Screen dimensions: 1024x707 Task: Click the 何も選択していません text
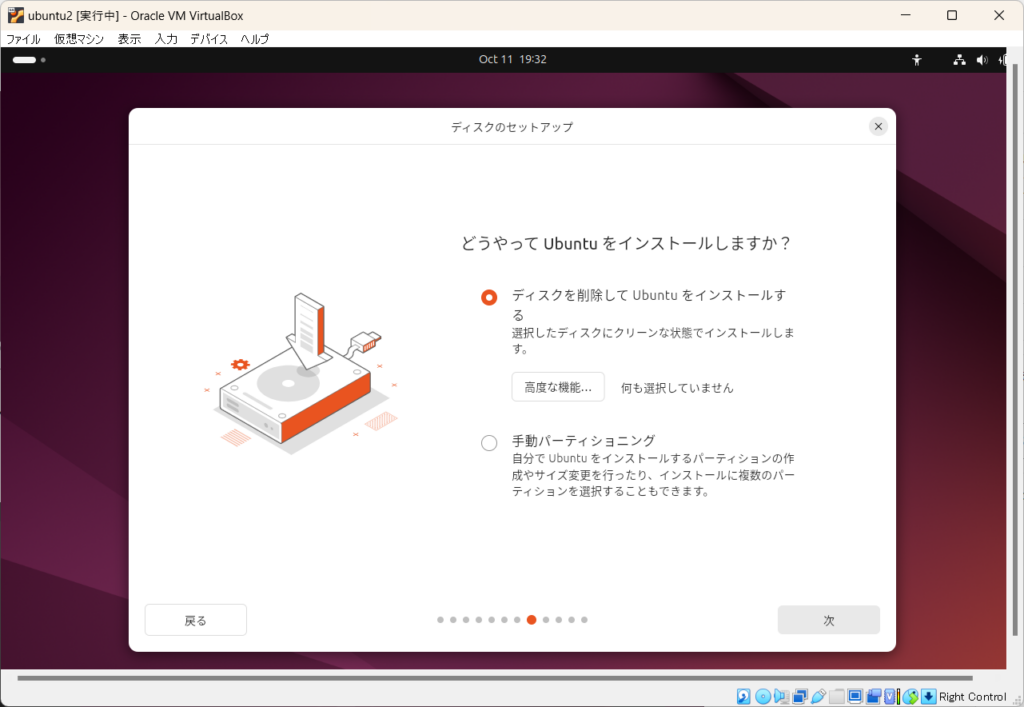tap(677, 388)
